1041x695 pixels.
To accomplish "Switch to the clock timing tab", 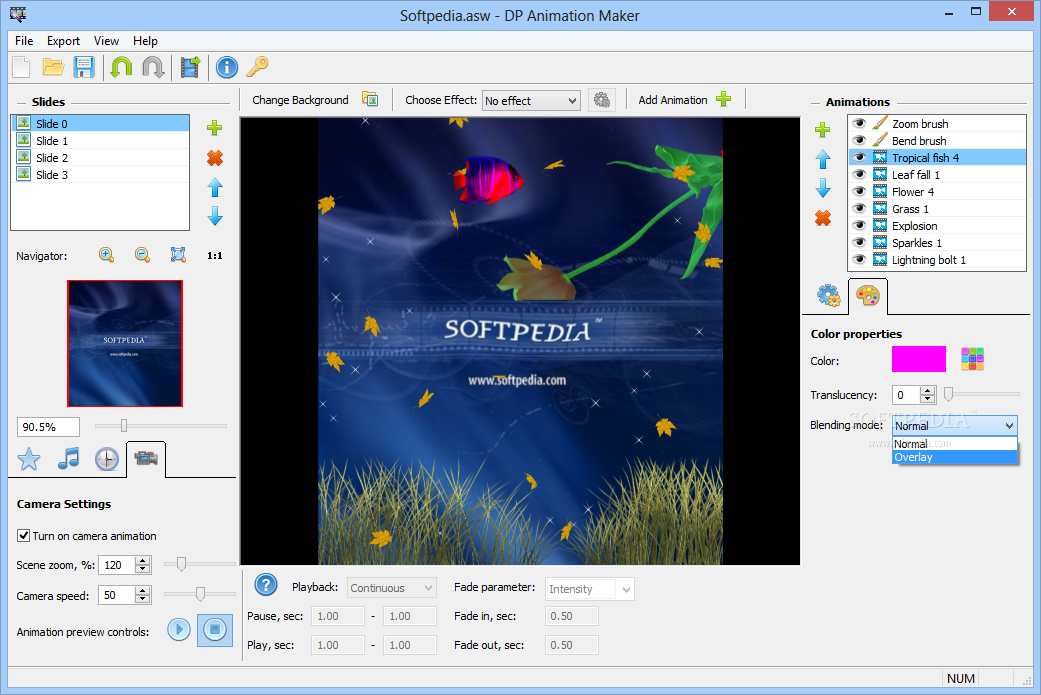I will pyautogui.click(x=107, y=459).
